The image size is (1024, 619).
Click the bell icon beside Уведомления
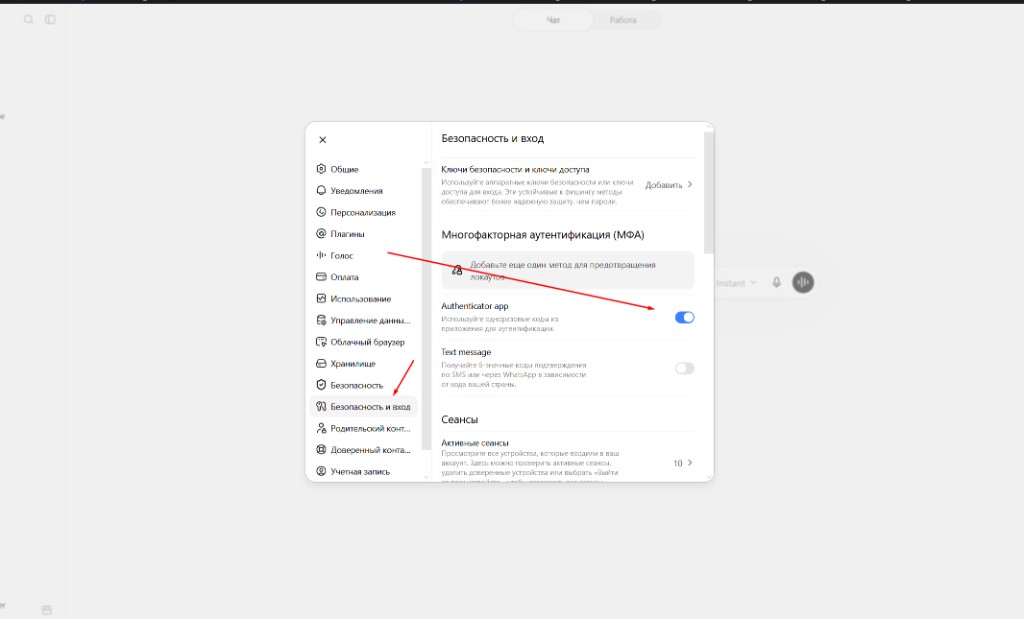(321, 190)
